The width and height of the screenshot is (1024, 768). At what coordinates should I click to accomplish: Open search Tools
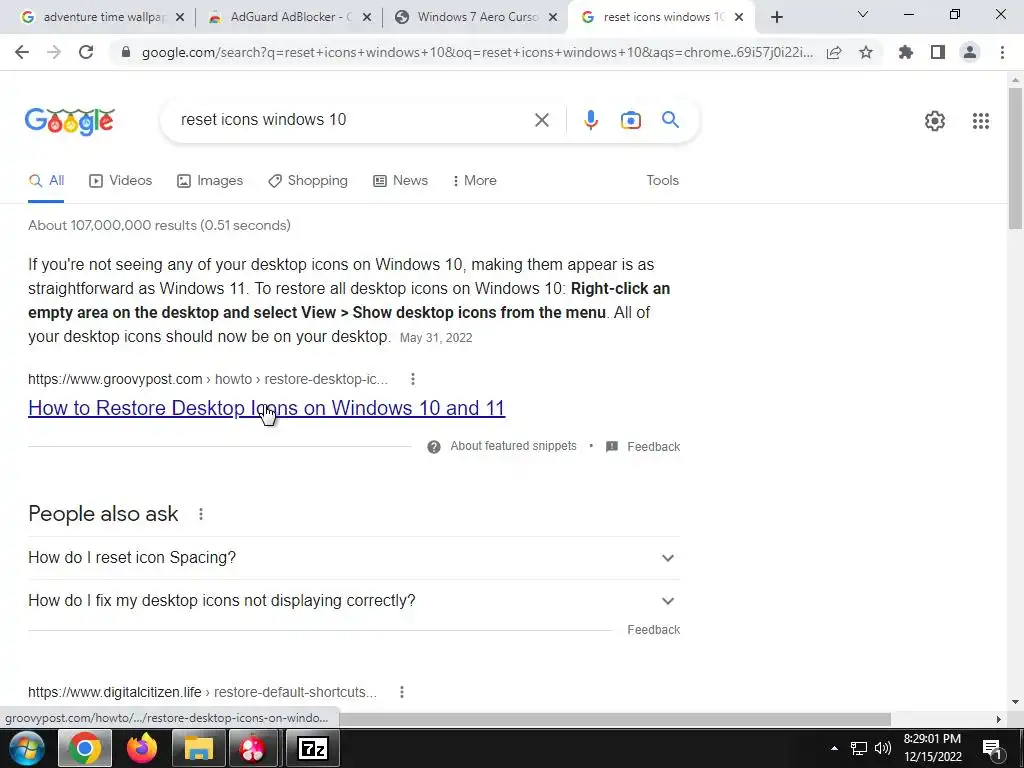[x=663, y=181]
